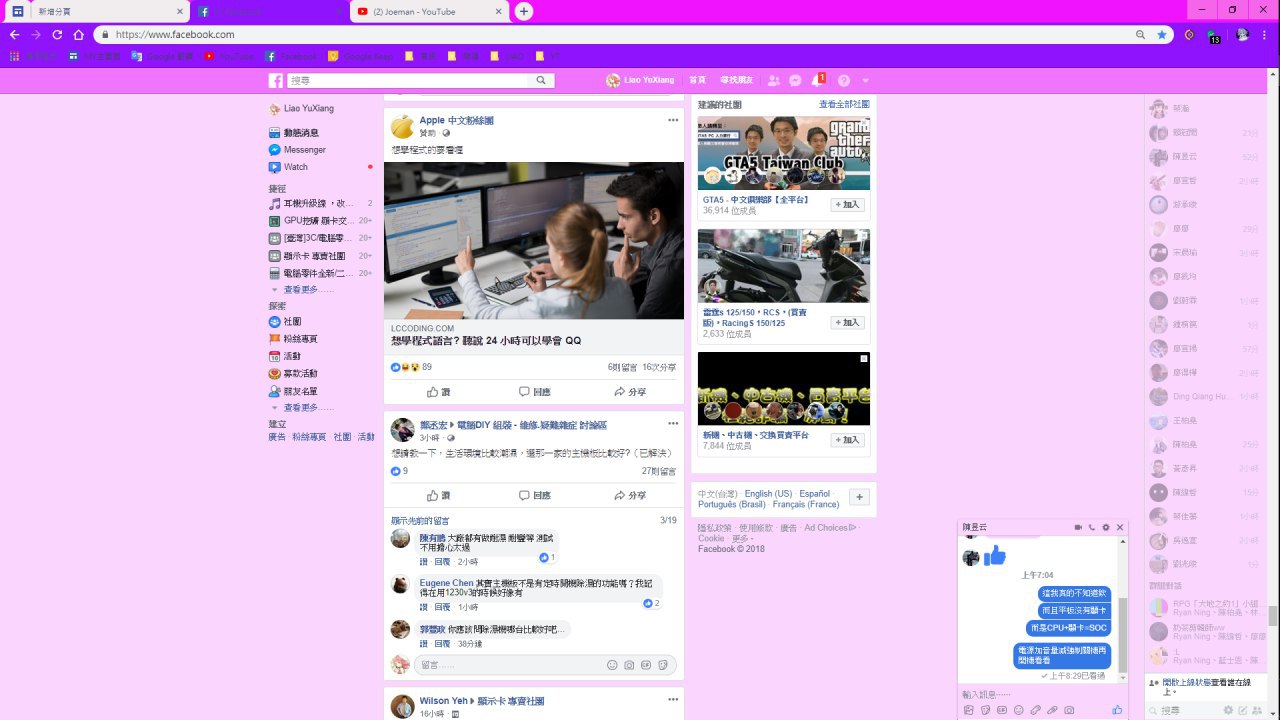This screenshot has width=1280, height=720.
Task: Open chat sidebar settings gear
Action: coord(1228,710)
